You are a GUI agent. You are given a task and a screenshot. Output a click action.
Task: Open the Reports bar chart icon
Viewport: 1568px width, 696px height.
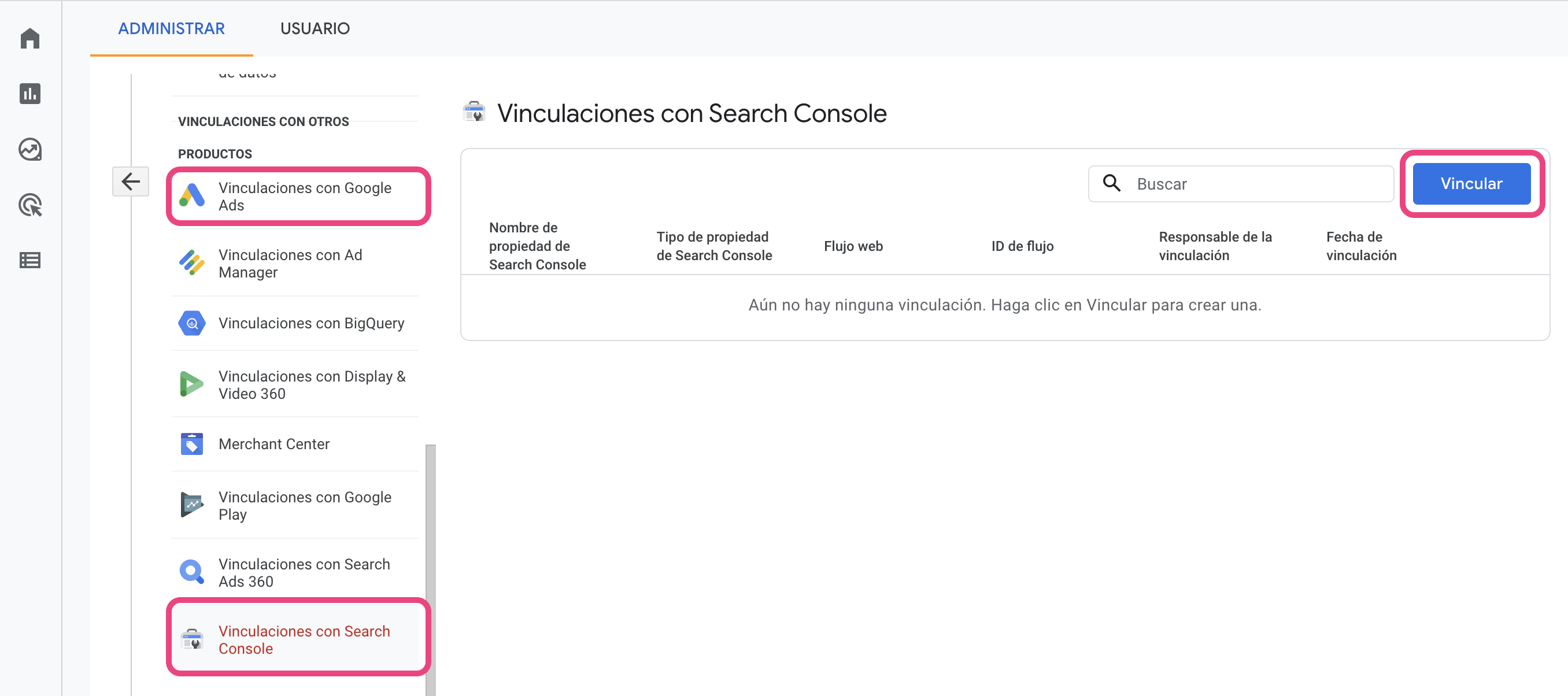pyautogui.click(x=30, y=94)
